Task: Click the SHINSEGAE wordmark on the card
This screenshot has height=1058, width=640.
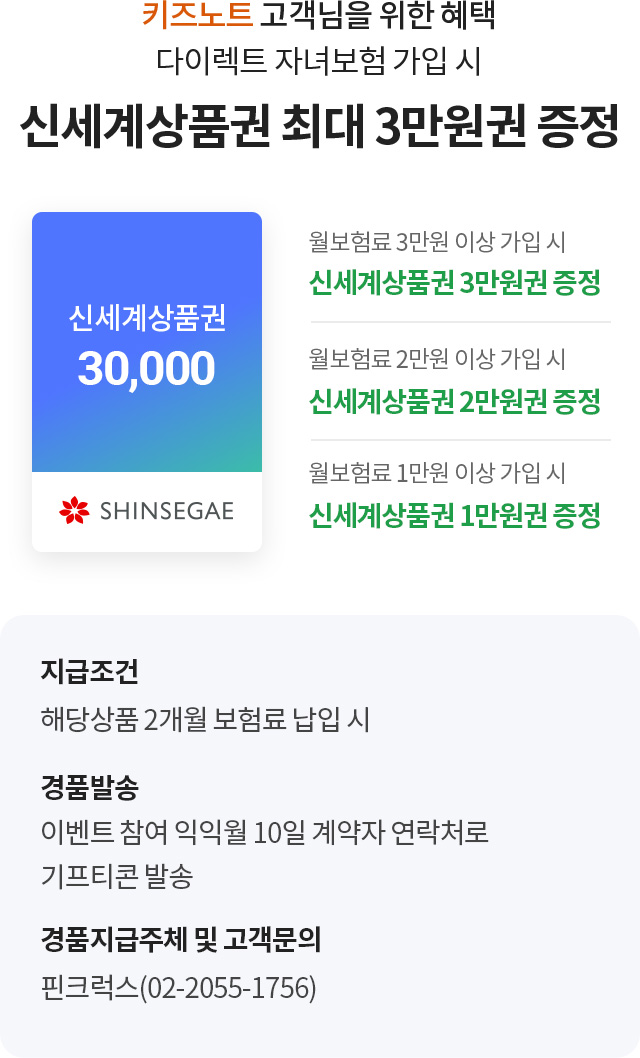Action: point(166,512)
